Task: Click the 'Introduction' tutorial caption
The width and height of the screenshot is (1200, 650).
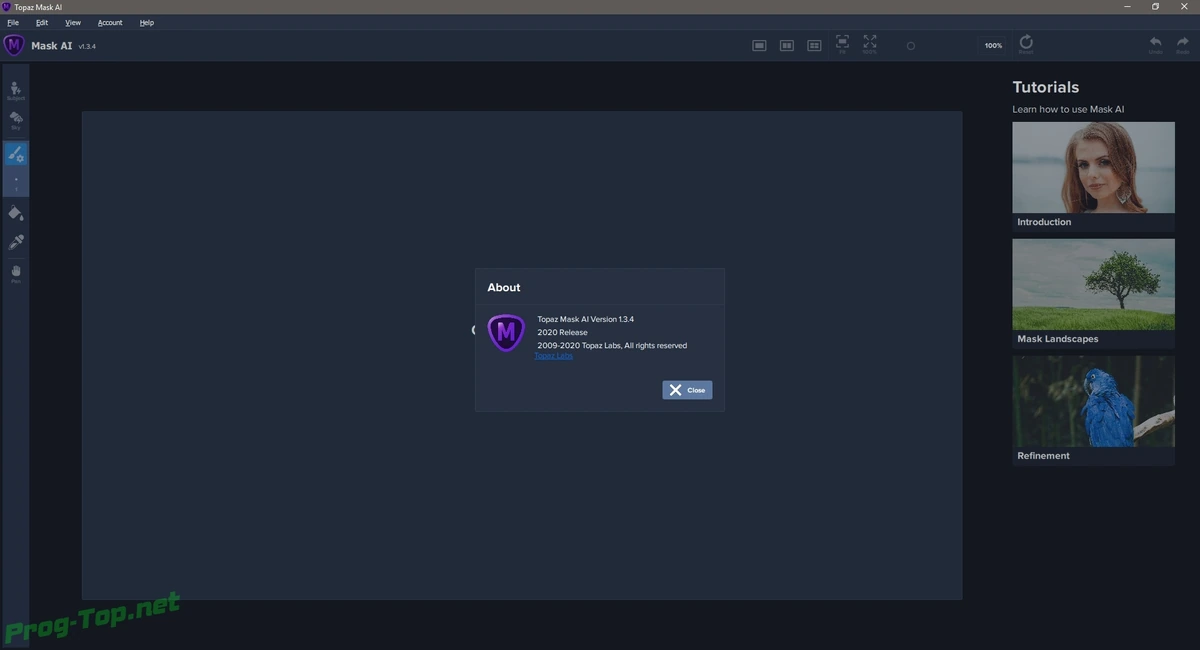Action: [1044, 222]
